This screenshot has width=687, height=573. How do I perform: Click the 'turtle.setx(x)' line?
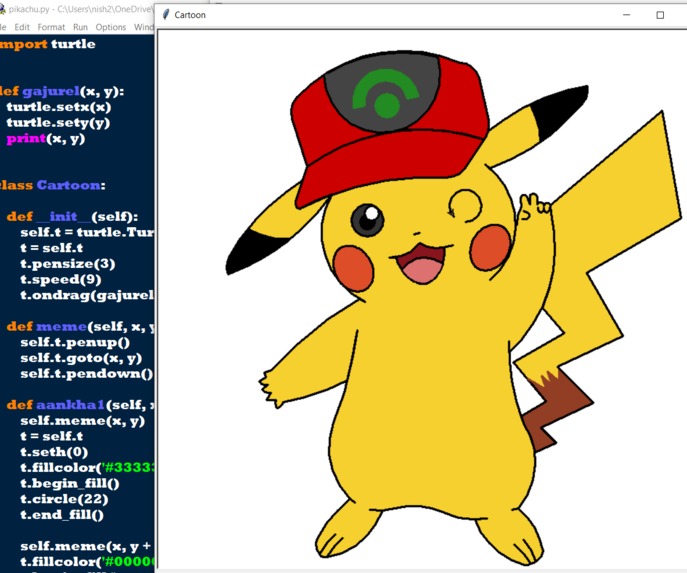pos(59,107)
